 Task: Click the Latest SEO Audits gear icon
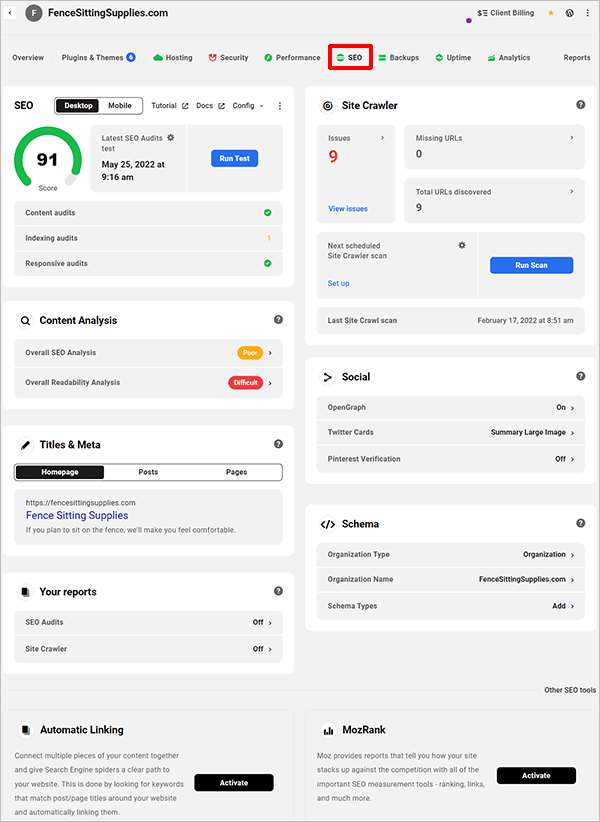[x=171, y=137]
